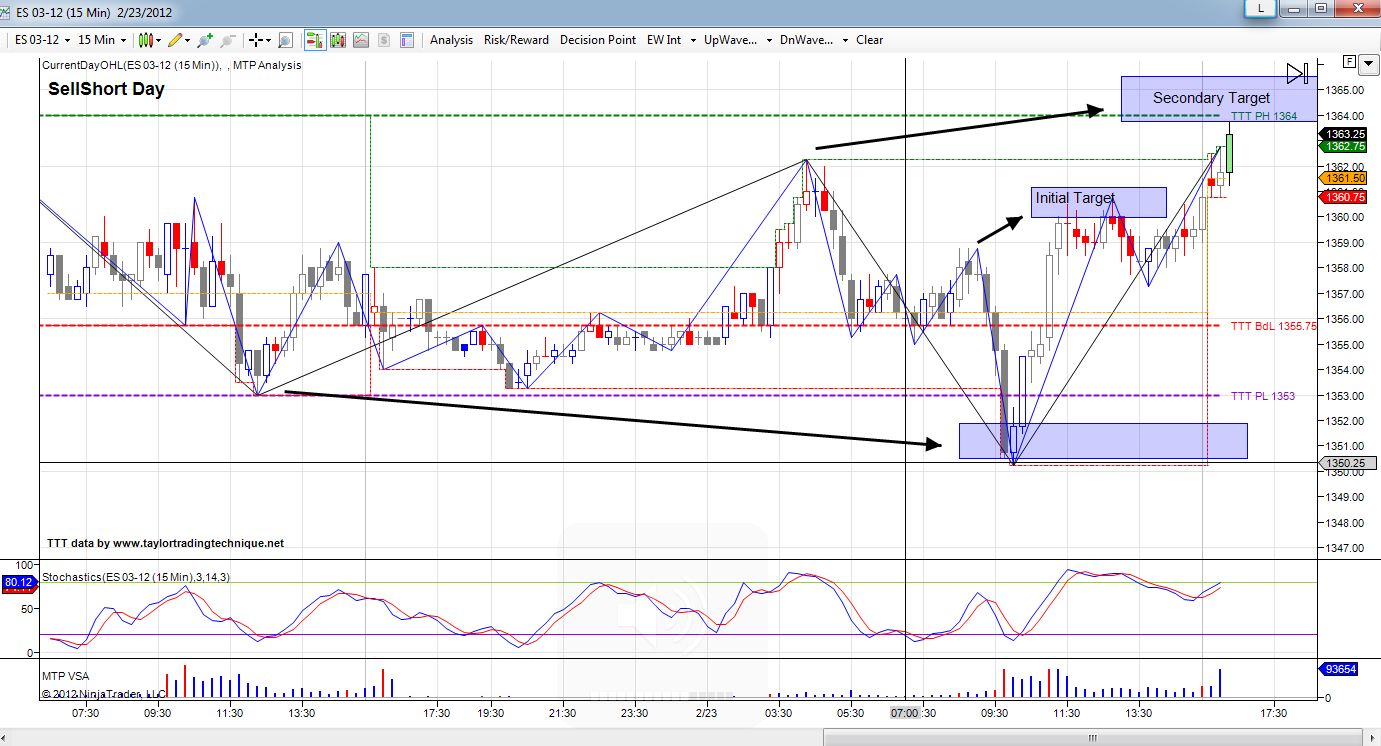Click the Zoom Out magnifier icon

pyautogui.click(x=228, y=40)
